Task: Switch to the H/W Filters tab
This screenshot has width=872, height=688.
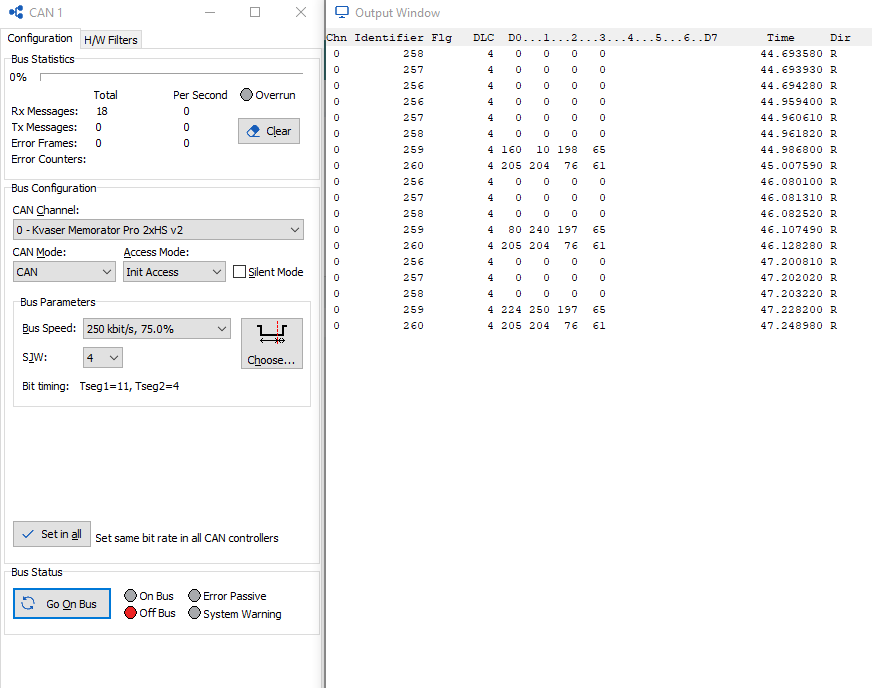Action: tap(110, 39)
